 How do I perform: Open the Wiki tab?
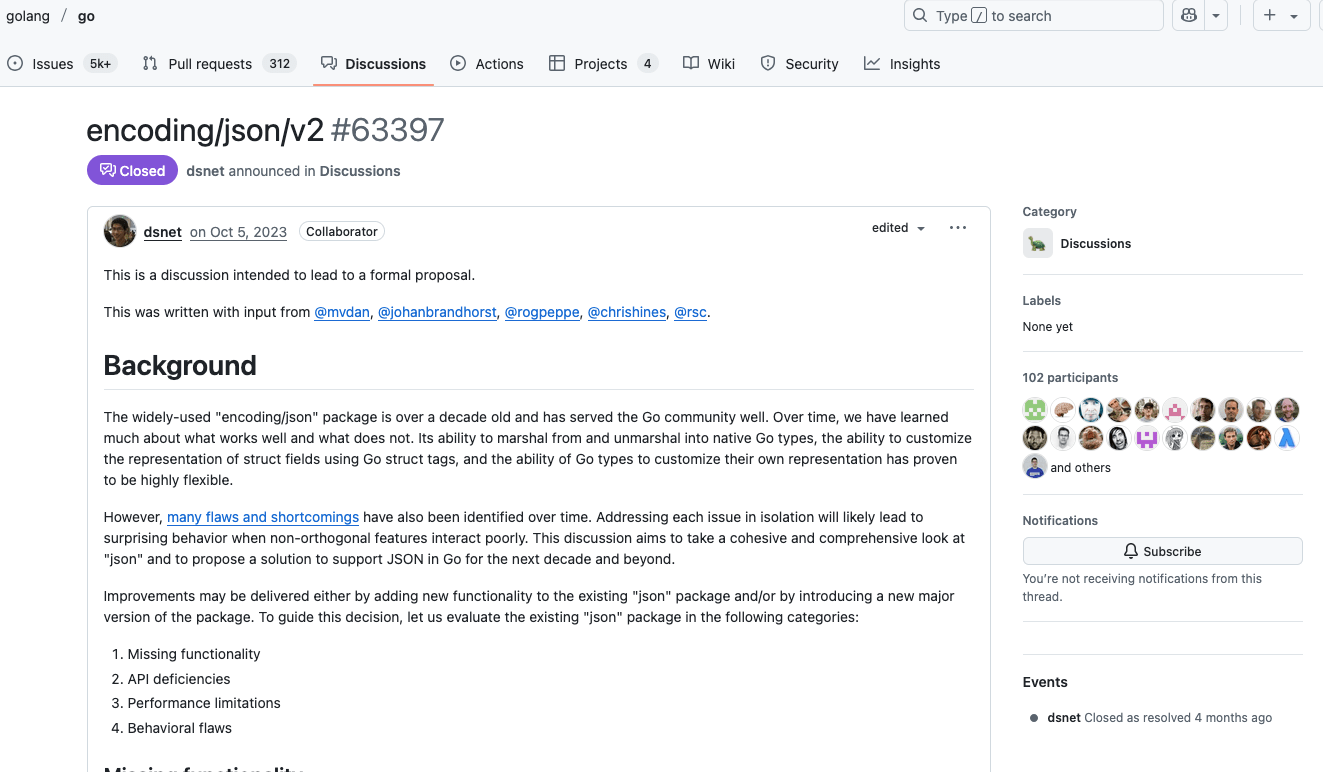[709, 64]
